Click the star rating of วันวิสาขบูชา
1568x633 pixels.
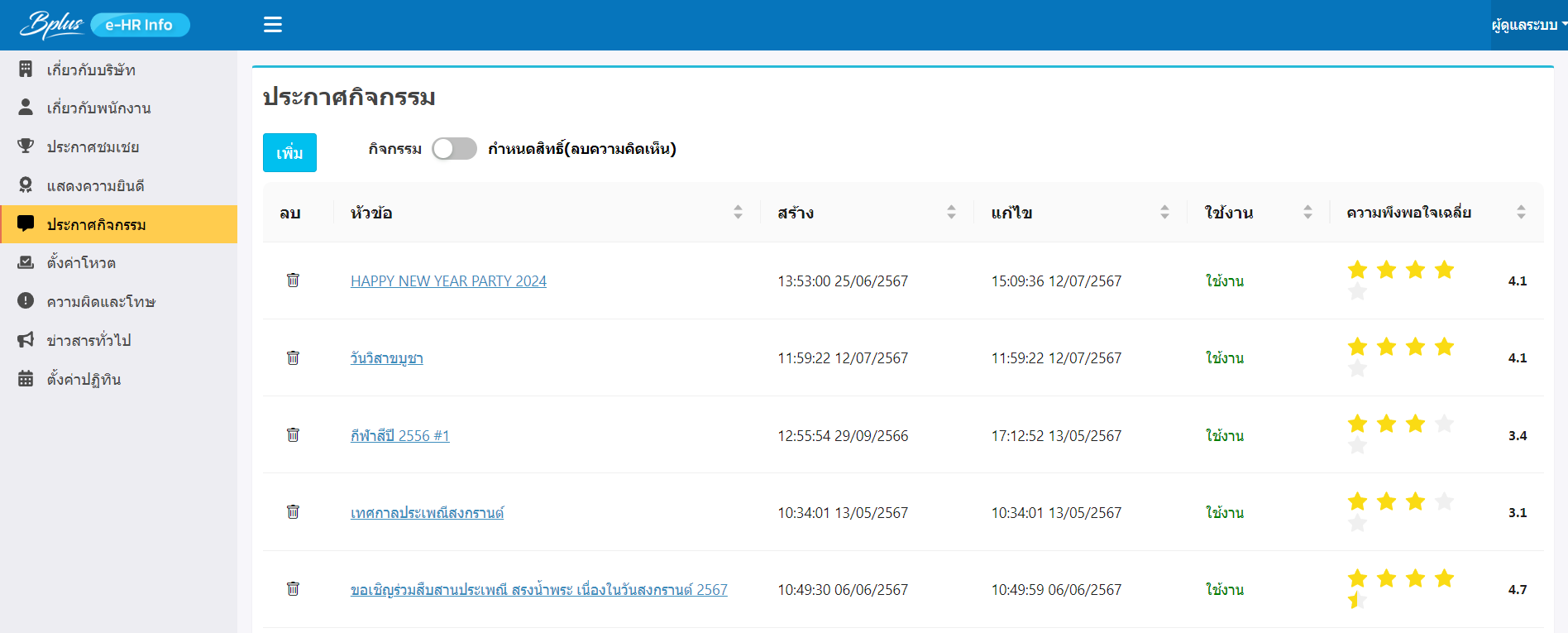1401,357
